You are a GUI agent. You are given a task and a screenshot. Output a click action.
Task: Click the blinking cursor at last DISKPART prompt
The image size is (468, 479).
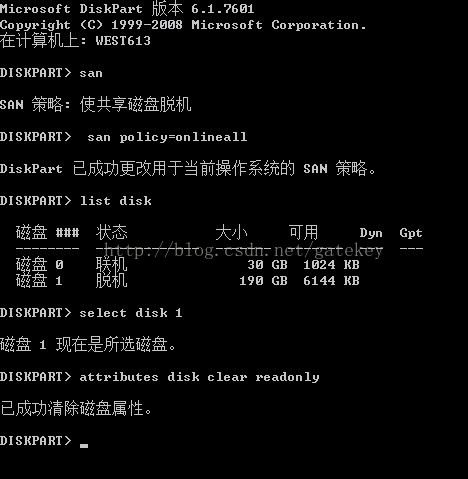(84, 446)
